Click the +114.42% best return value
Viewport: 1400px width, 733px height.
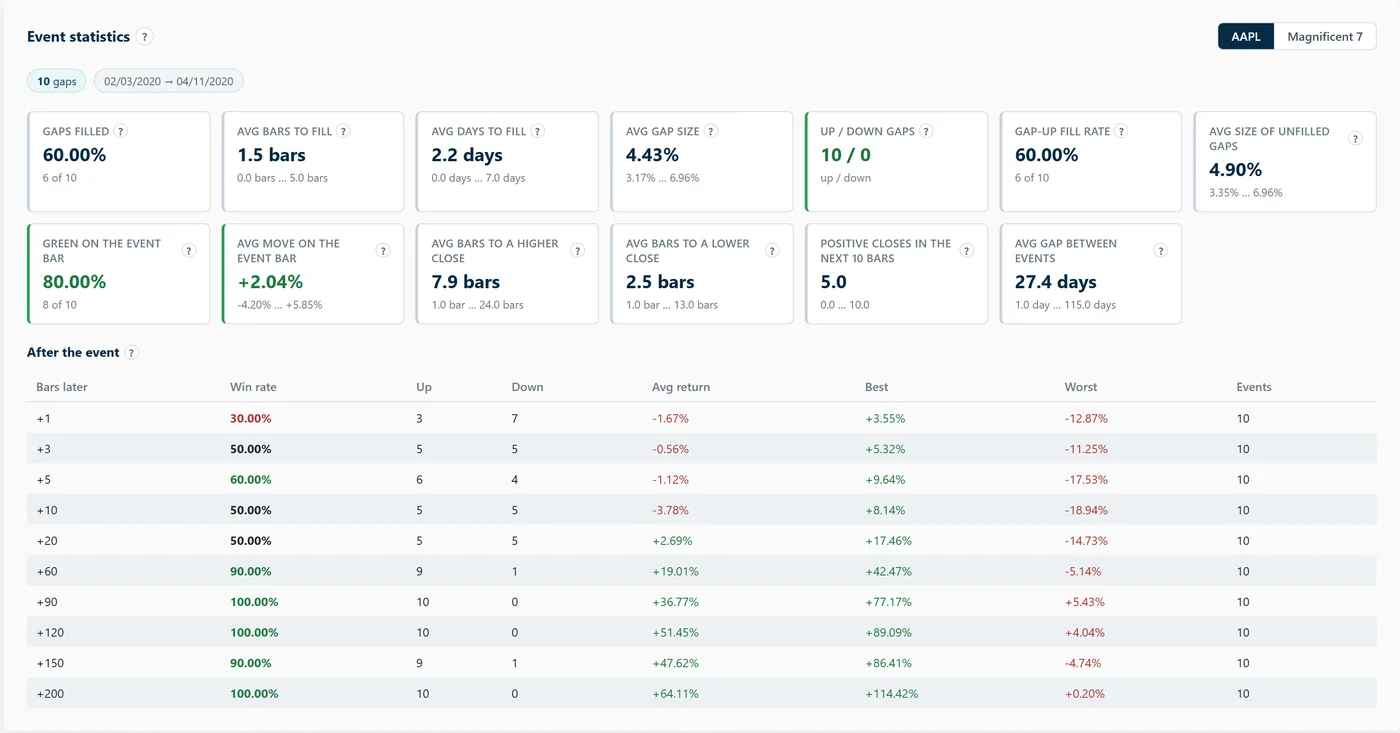point(891,694)
